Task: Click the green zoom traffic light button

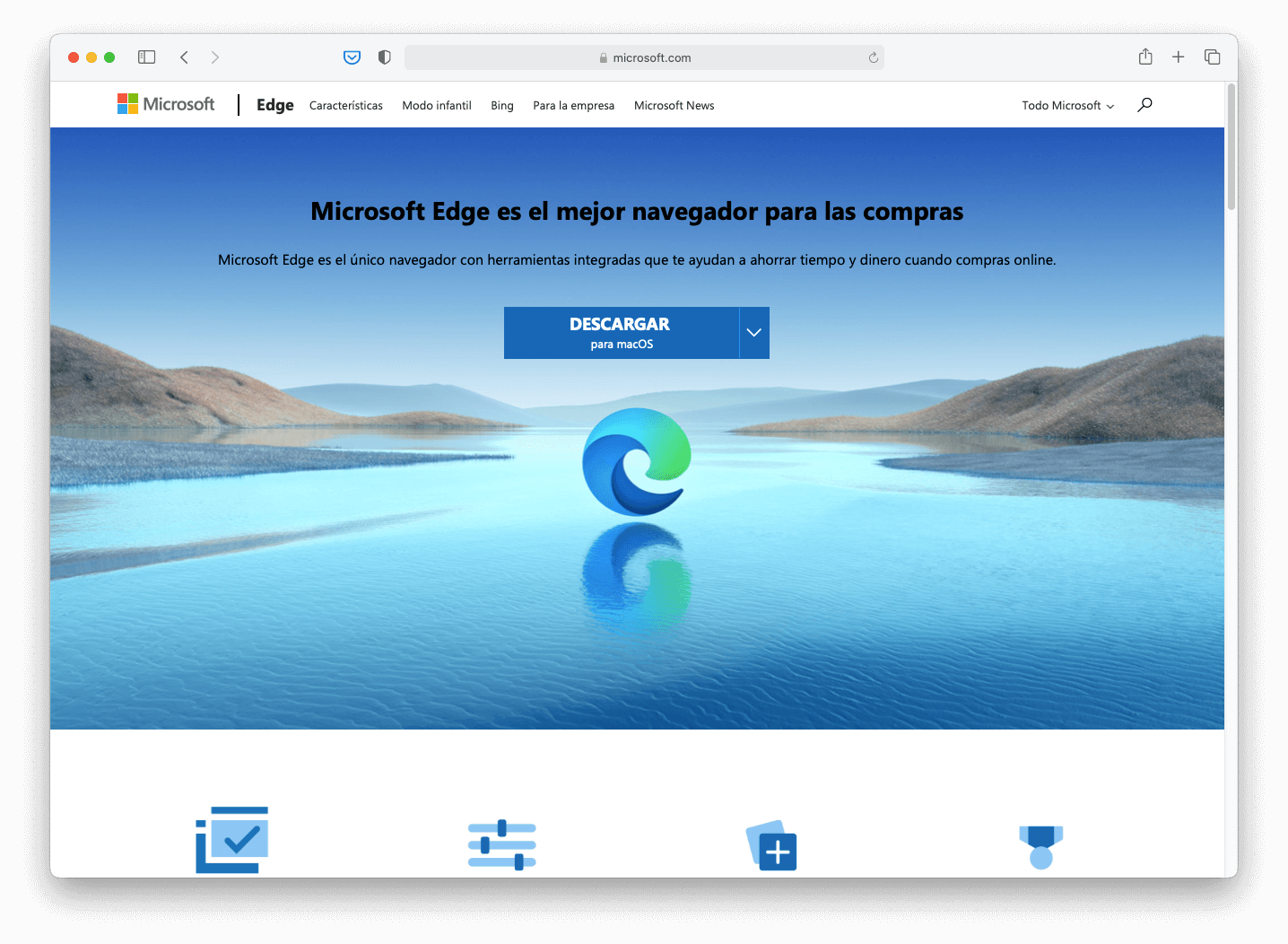Action: pyautogui.click(x=109, y=57)
